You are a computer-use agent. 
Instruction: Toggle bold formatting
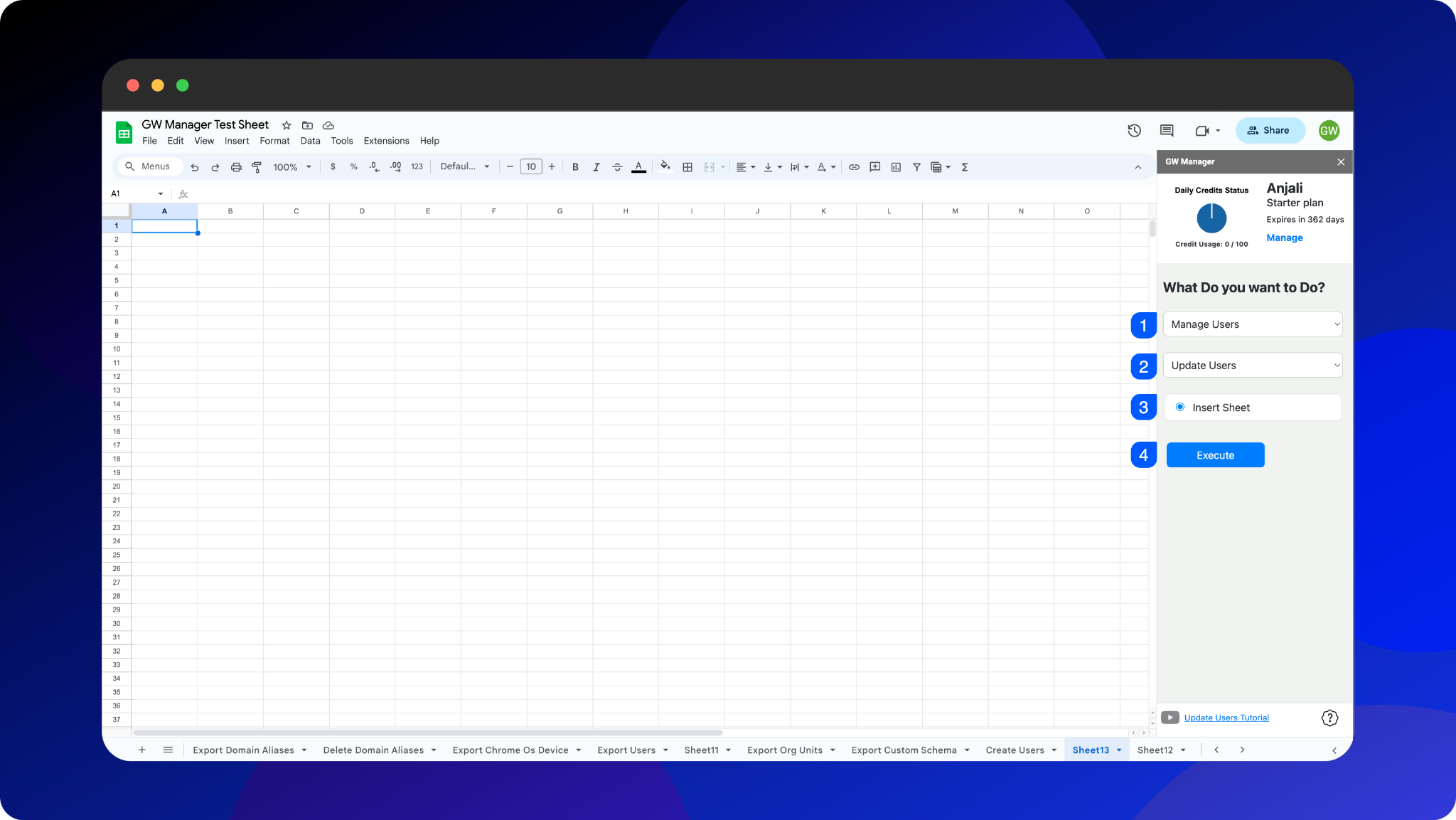[x=575, y=167]
